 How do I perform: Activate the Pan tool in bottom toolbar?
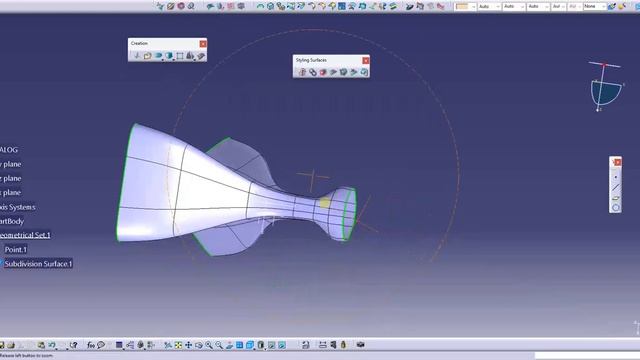pos(189,345)
